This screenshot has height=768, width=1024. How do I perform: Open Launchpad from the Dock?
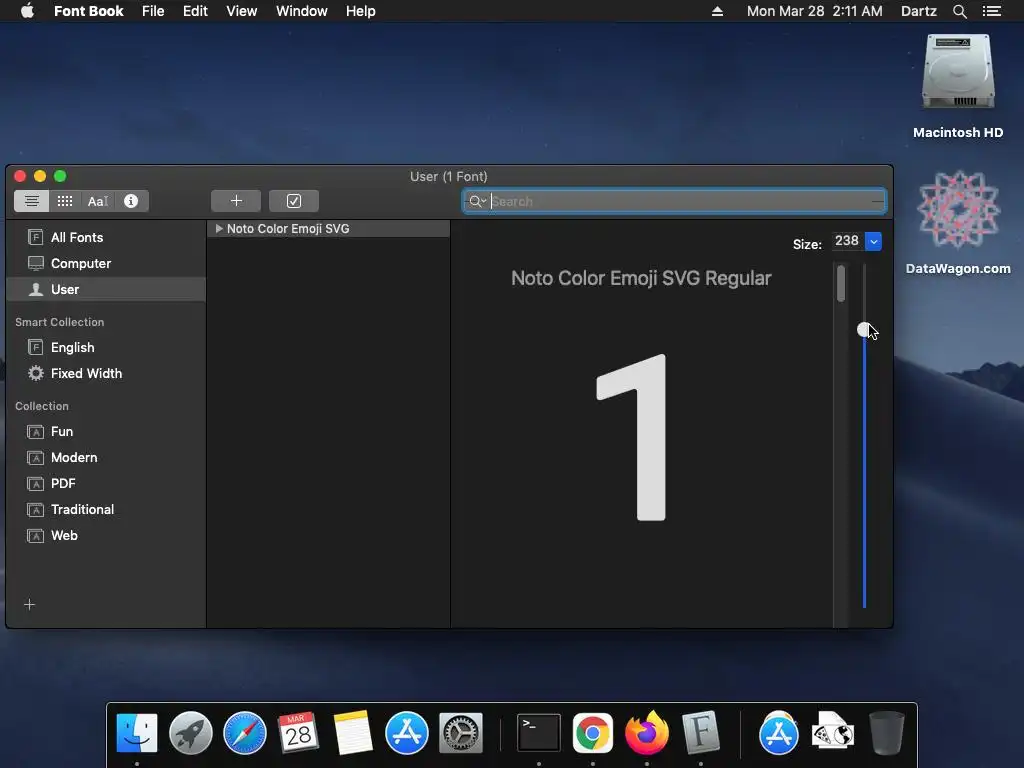click(x=191, y=733)
